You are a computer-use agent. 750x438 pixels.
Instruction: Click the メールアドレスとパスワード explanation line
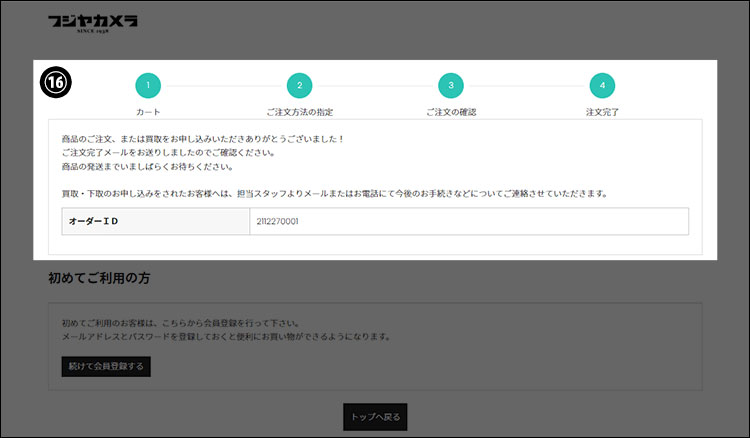[x=226, y=337]
